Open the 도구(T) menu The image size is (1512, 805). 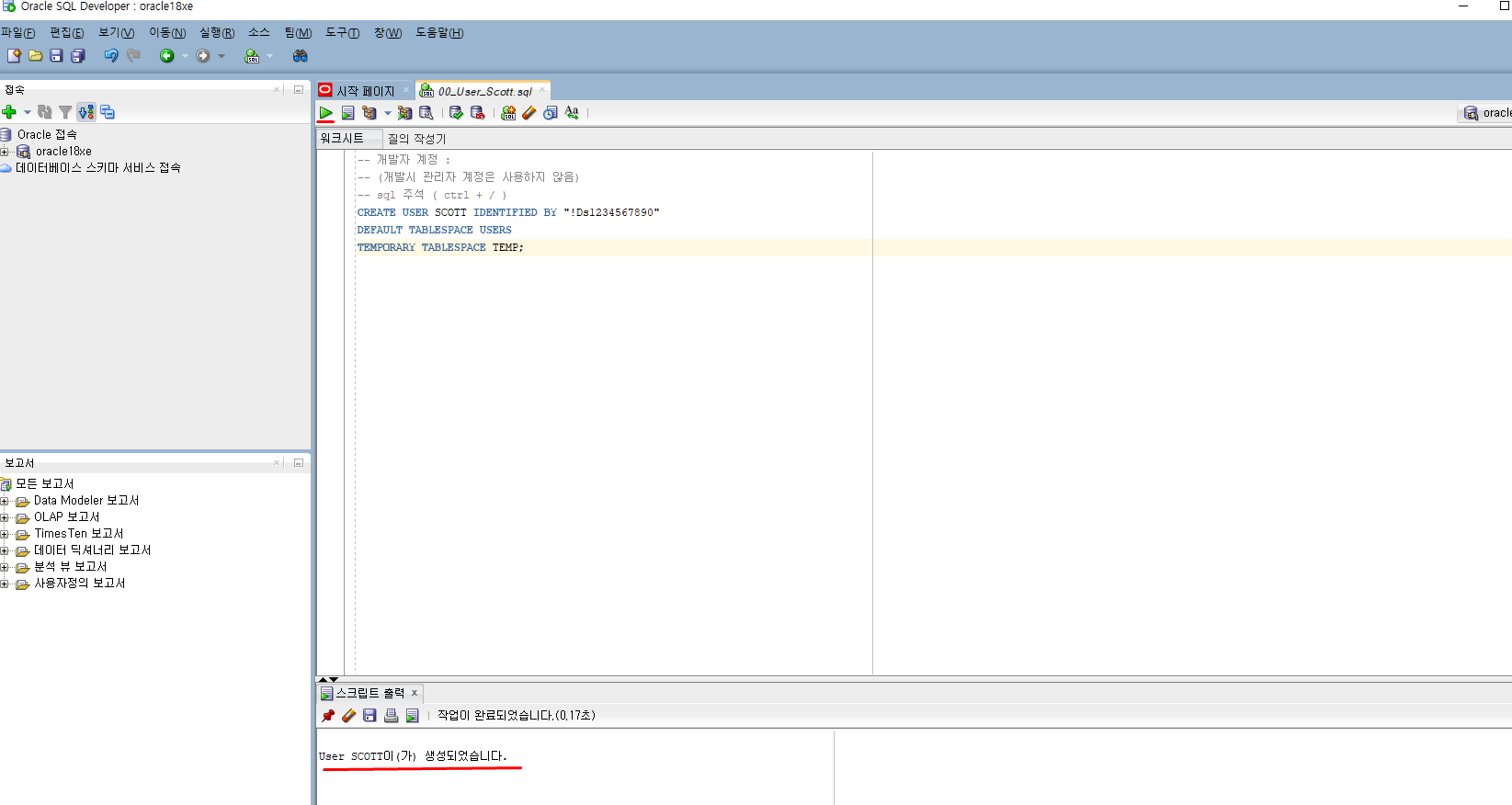pos(343,33)
